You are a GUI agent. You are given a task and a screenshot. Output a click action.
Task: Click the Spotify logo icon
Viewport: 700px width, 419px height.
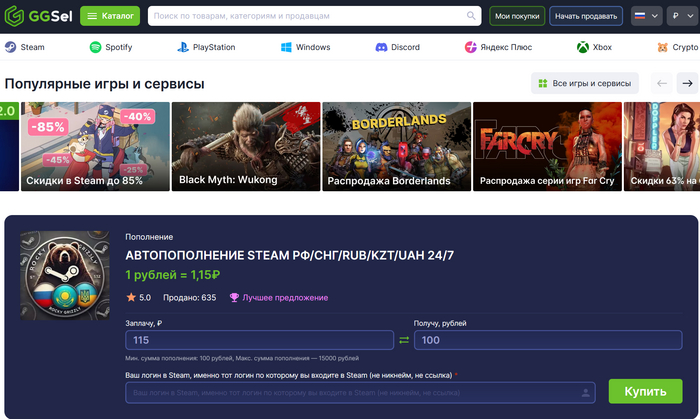96,47
